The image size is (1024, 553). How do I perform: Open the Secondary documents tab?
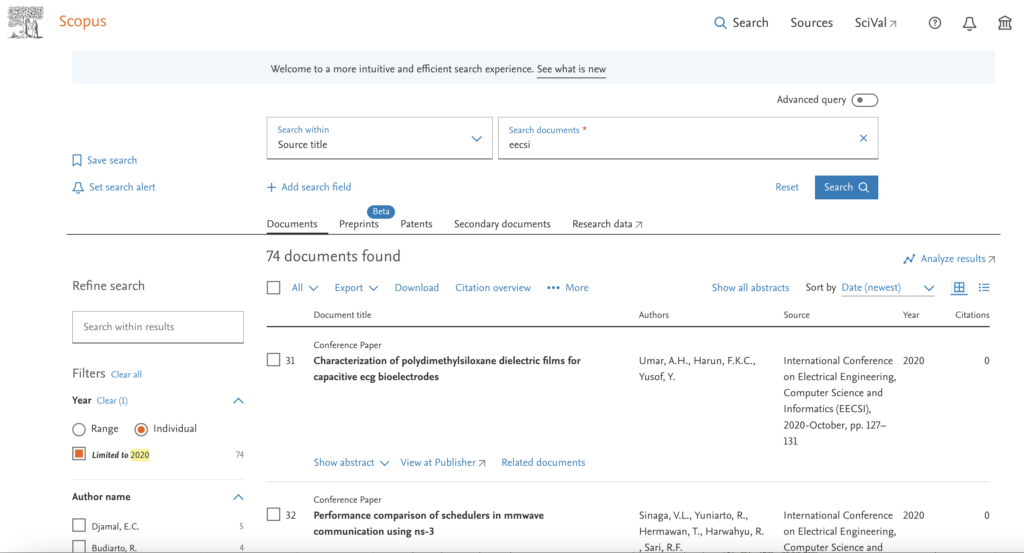502,224
